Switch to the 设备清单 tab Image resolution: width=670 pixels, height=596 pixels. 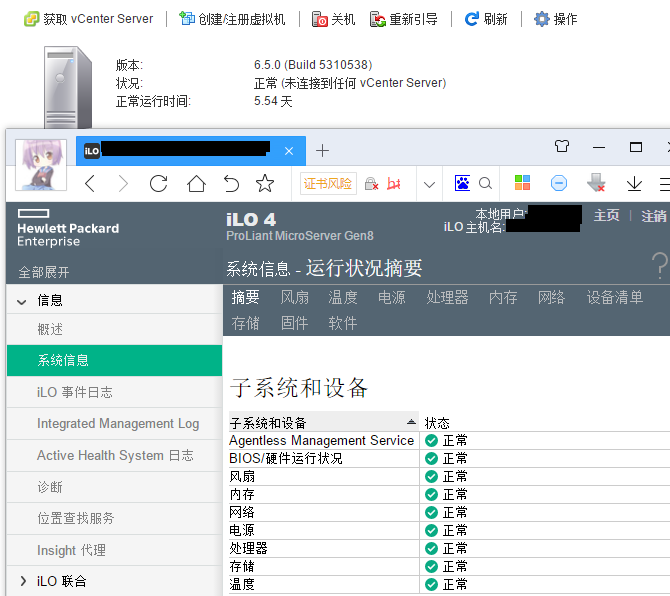[614, 297]
